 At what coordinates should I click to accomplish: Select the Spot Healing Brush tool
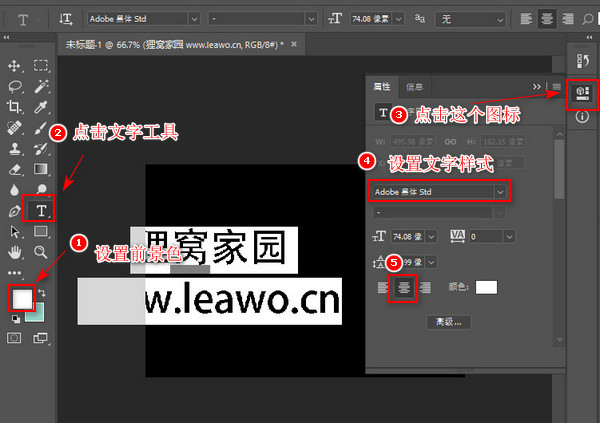pyautogui.click(x=14, y=127)
